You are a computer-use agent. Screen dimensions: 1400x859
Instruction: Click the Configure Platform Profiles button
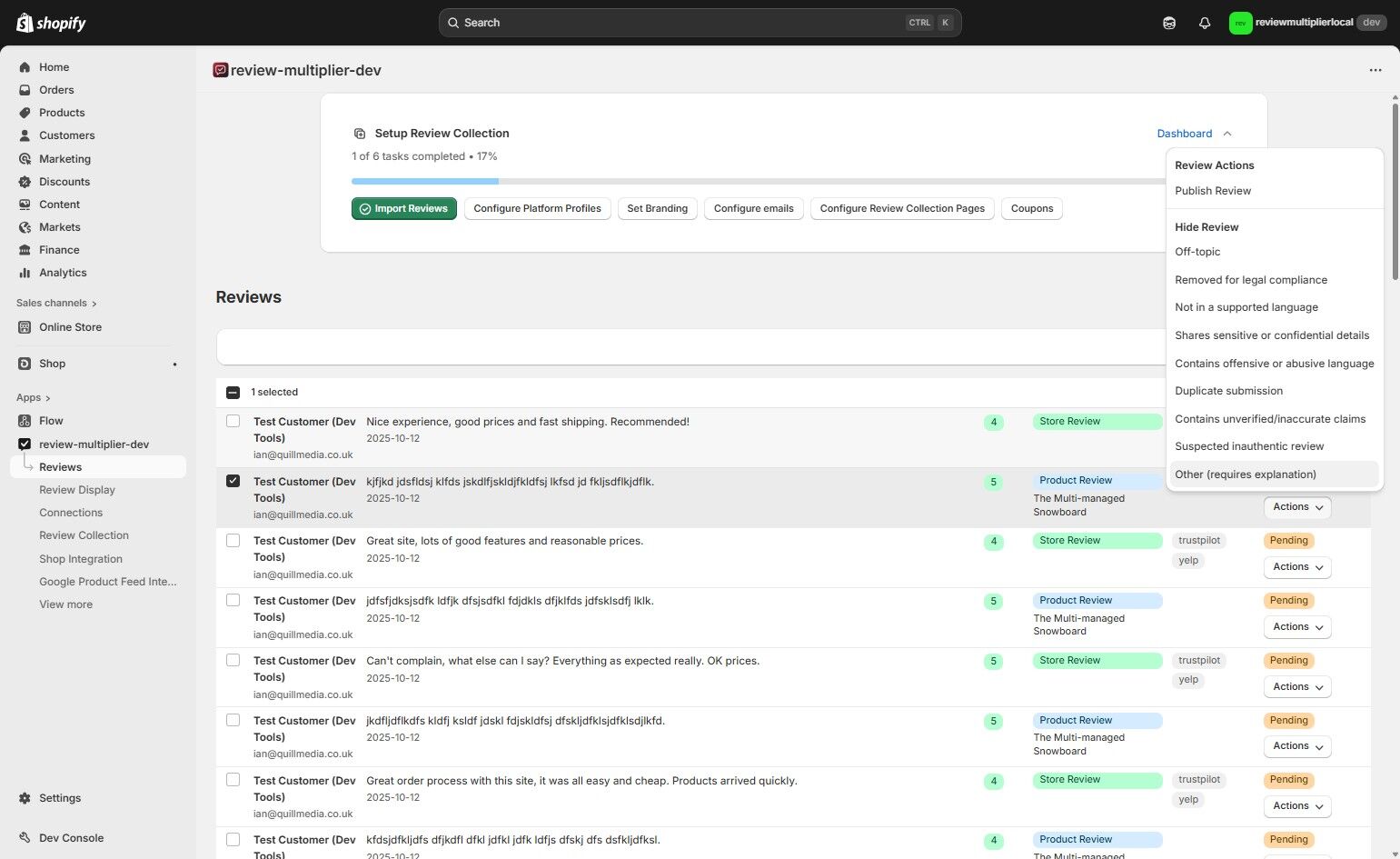click(x=537, y=208)
